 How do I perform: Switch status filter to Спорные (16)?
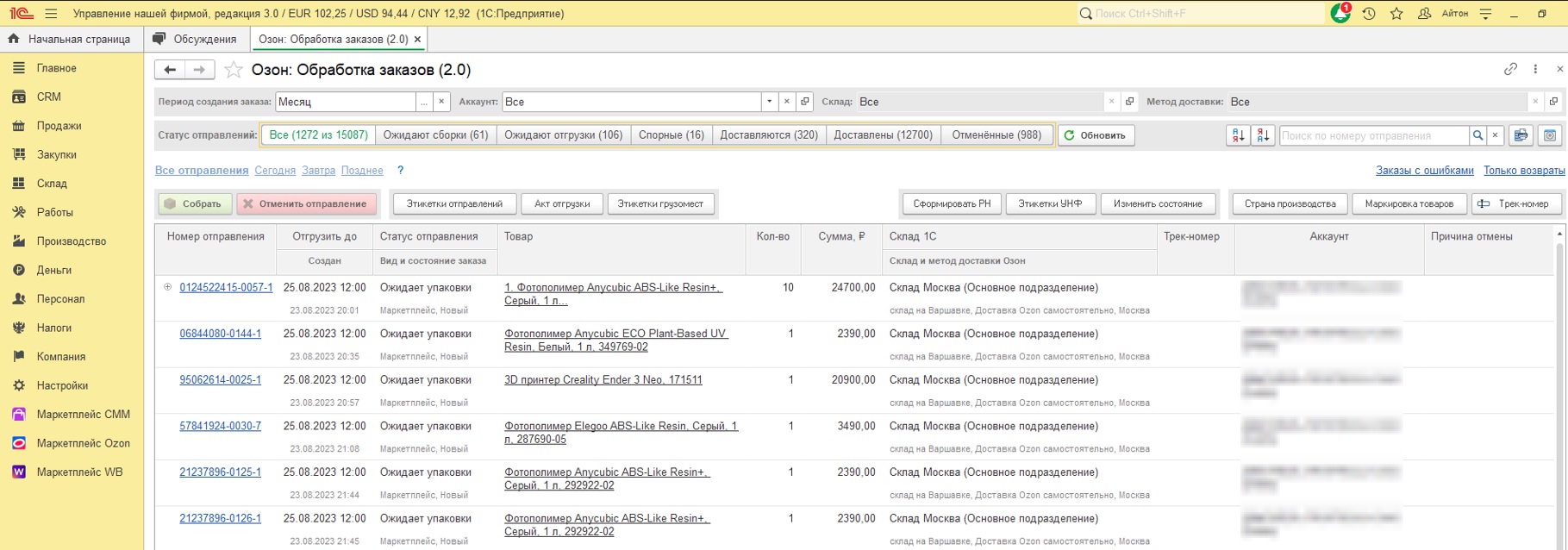(x=671, y=135)
